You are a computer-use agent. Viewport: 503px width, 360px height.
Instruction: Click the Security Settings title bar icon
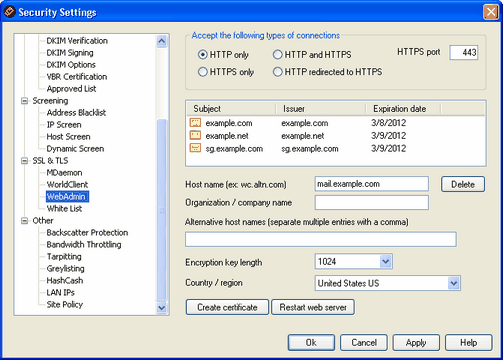(x=10, y=12)
